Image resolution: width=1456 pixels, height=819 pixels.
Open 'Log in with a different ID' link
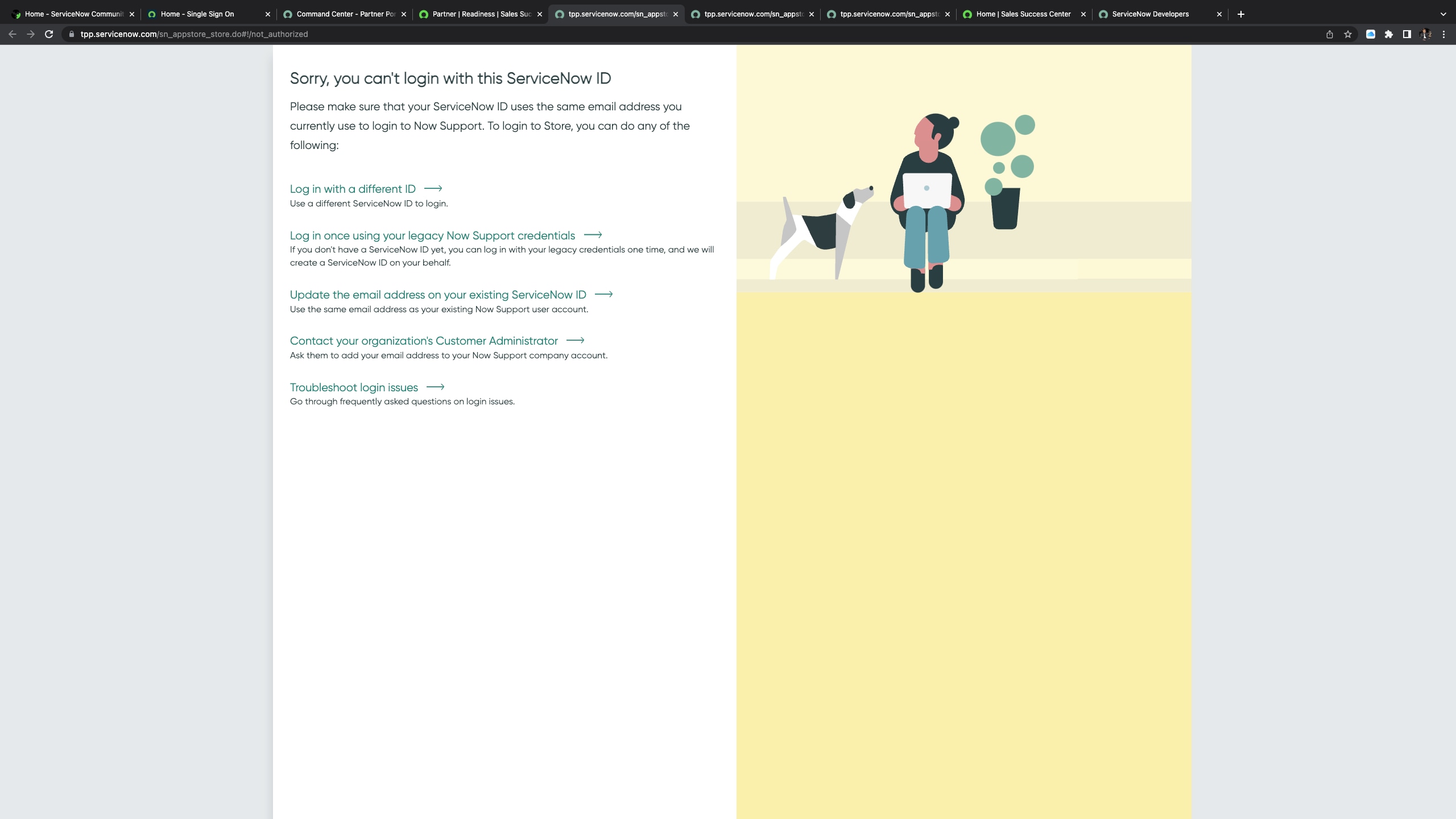(353, 189)
